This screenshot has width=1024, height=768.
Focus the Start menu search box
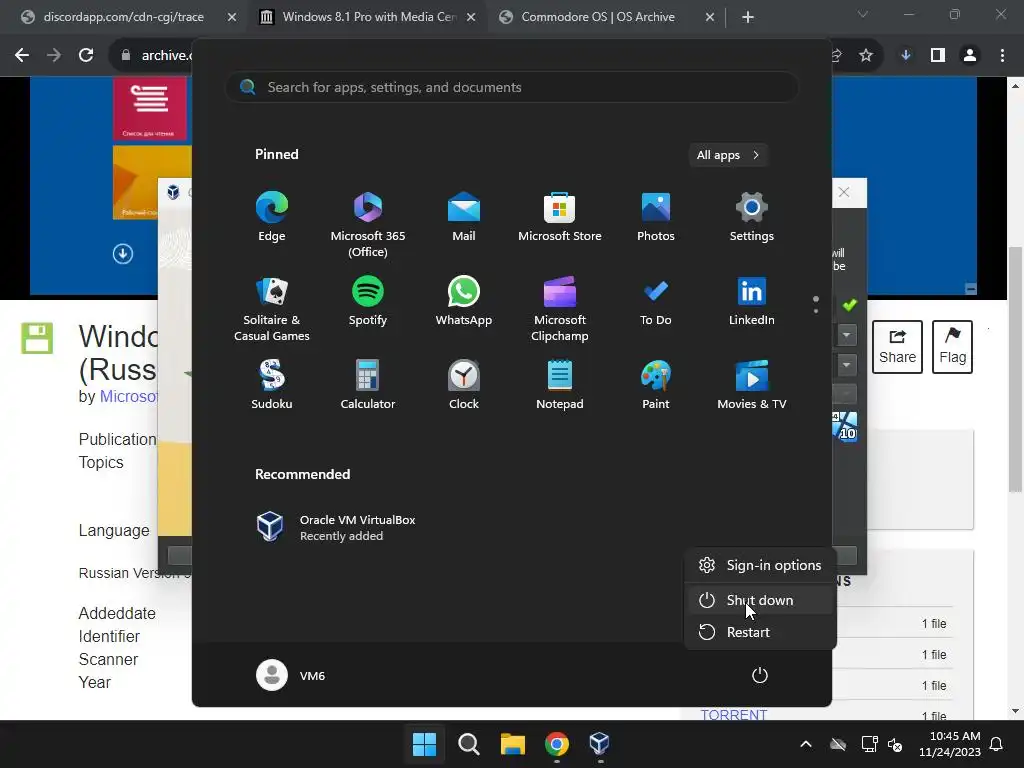coord(512,87)
